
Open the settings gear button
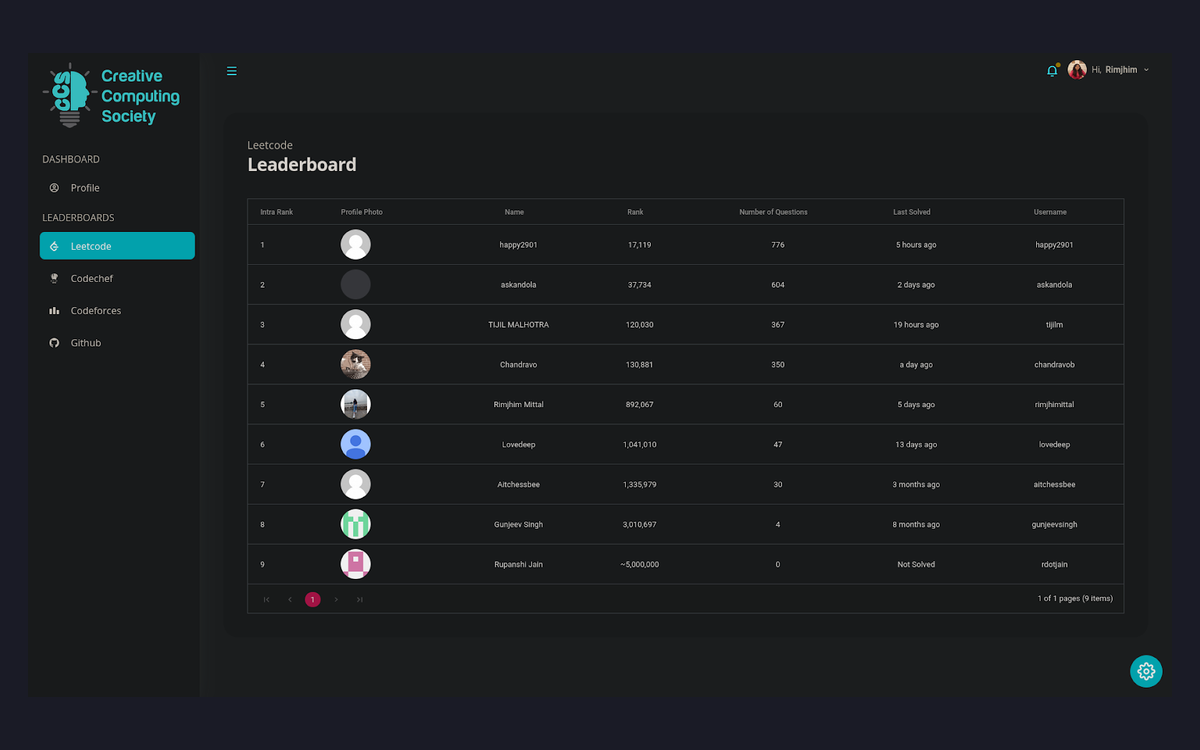(x=1146, y=671)
